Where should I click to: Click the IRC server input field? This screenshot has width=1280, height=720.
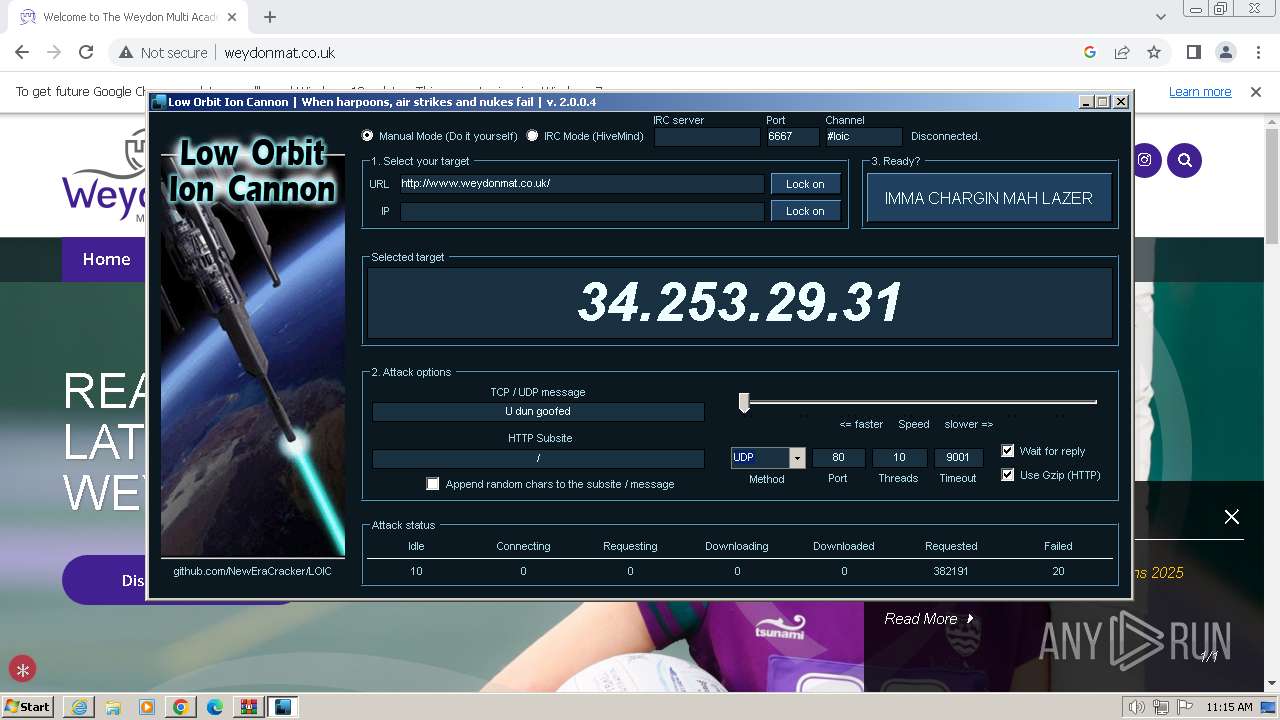(707, 136)
